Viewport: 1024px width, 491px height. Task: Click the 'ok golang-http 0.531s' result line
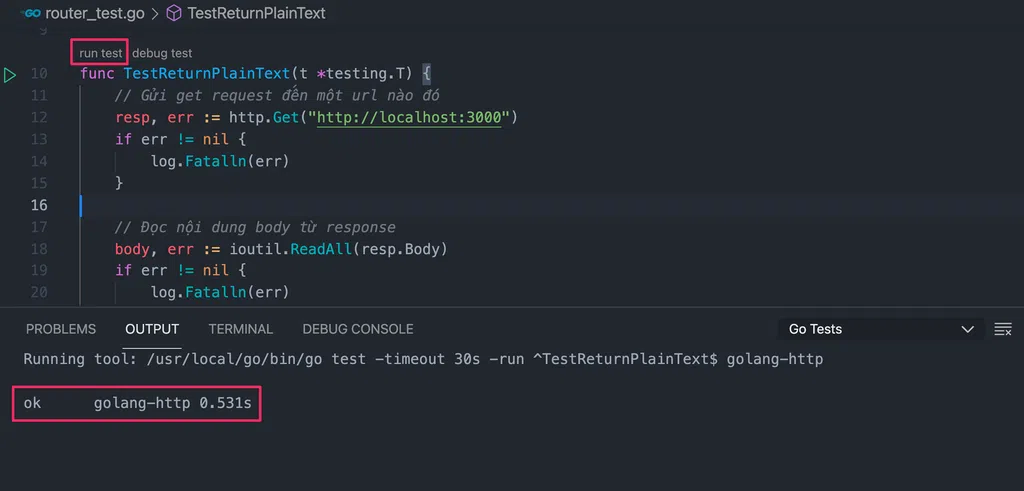coord(137,404)
